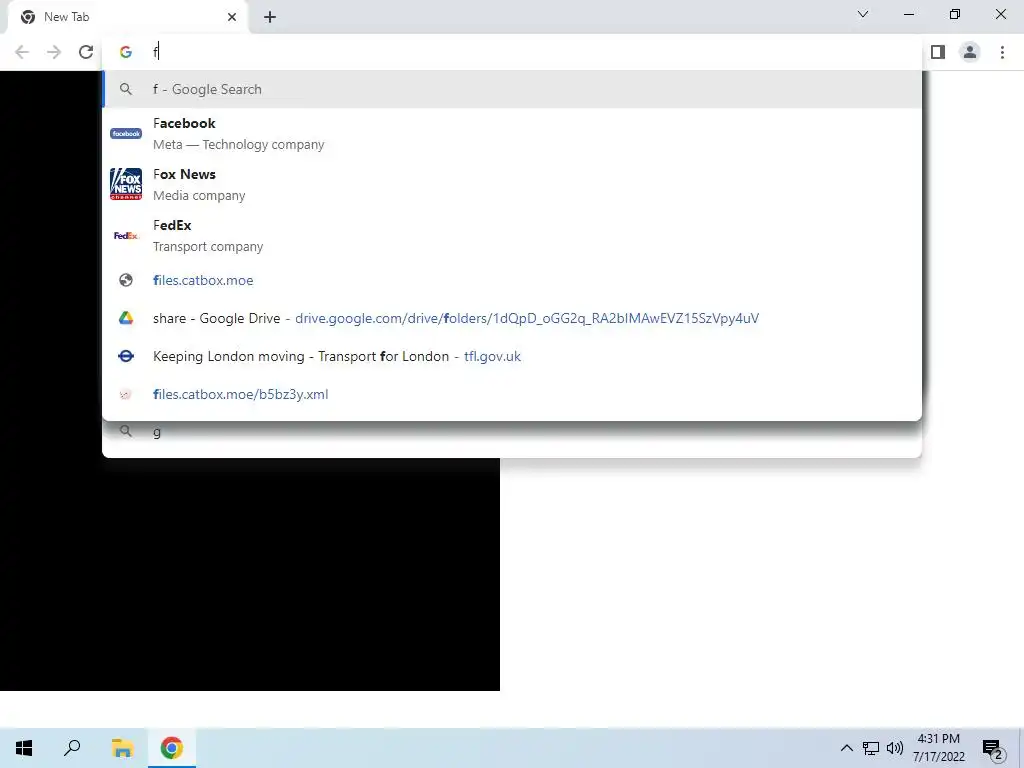The image size is (1024, 768).
Task: Click the globe icon beside files.catbox.moe
Action: tap(126, 280)
